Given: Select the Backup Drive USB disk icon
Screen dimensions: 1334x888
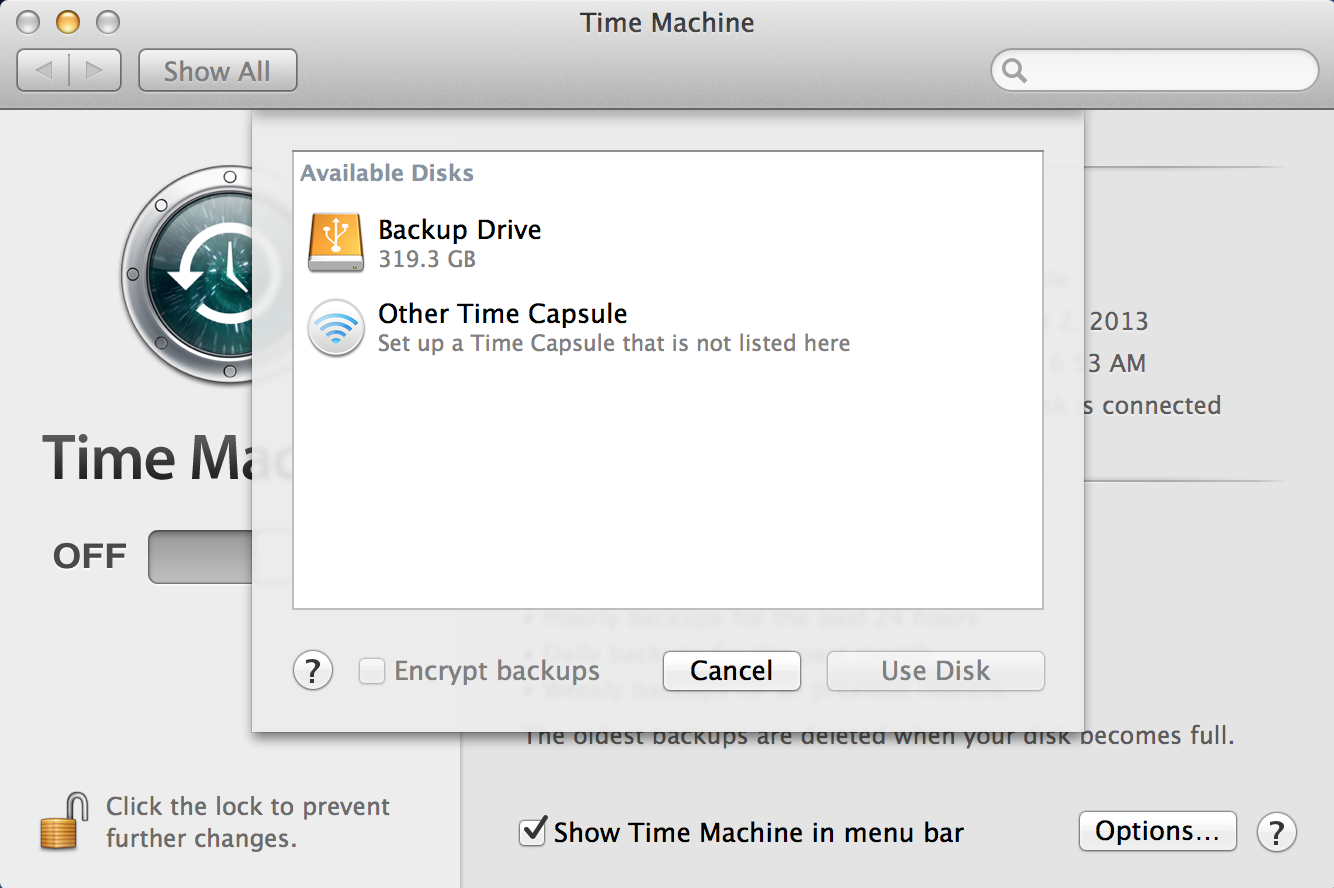Looking at the screenshot, I should click(x=336, y=242).
